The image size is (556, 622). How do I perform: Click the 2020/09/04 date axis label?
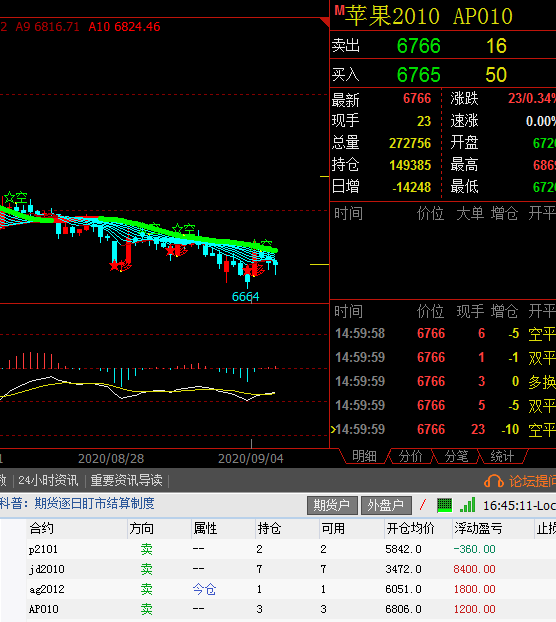click(251, 459)
